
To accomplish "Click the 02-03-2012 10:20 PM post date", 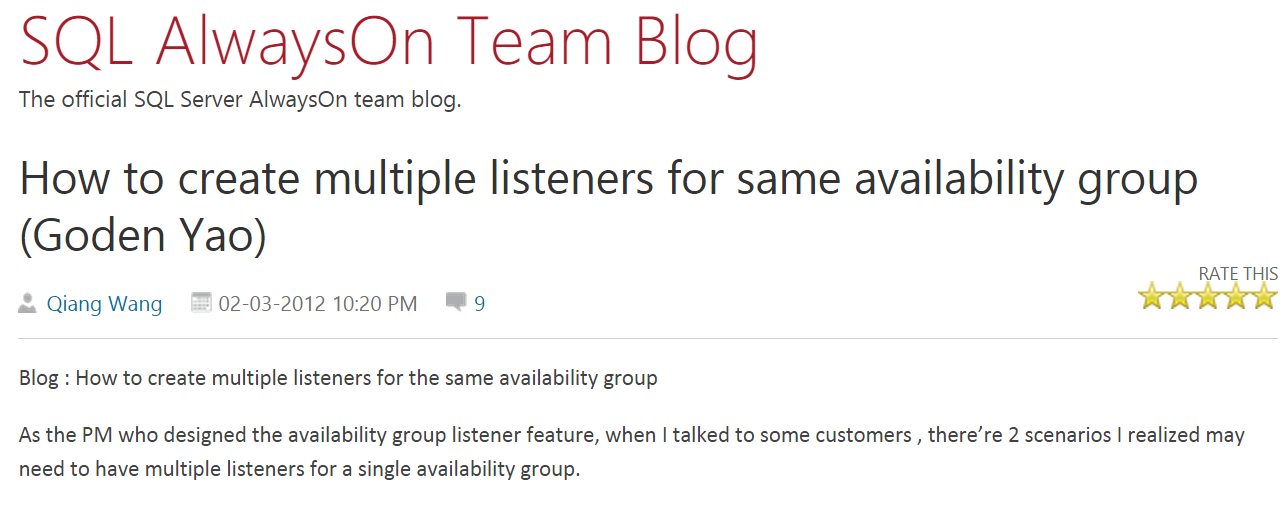I will (x=318, y=304).
